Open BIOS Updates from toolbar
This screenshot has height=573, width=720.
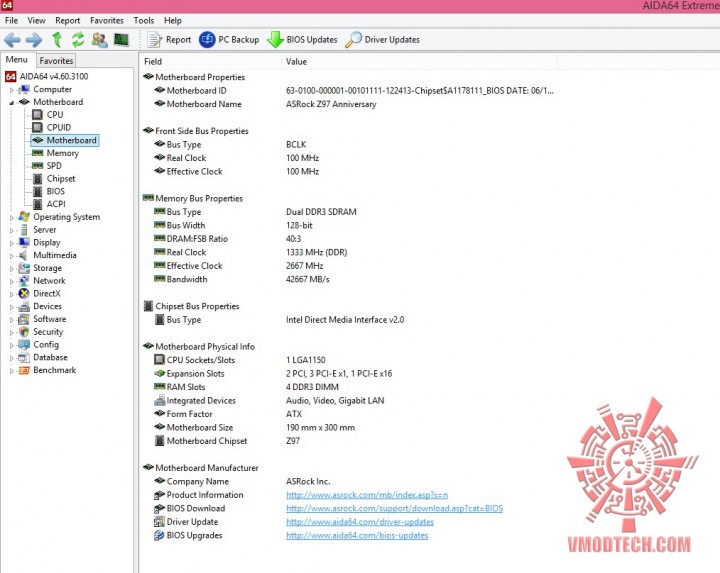tap(302, 40)
